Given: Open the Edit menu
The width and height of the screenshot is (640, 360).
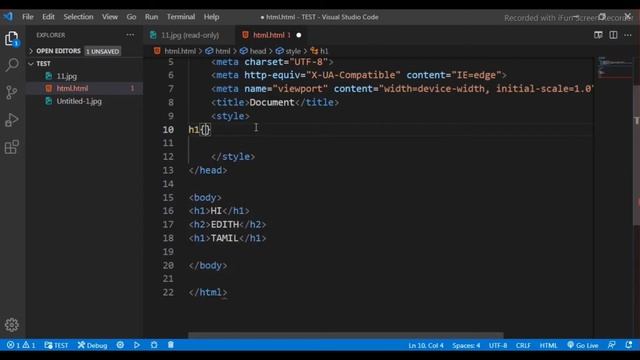Looking at the screenshot, I should pyautogui.click(x=48, y=17).
